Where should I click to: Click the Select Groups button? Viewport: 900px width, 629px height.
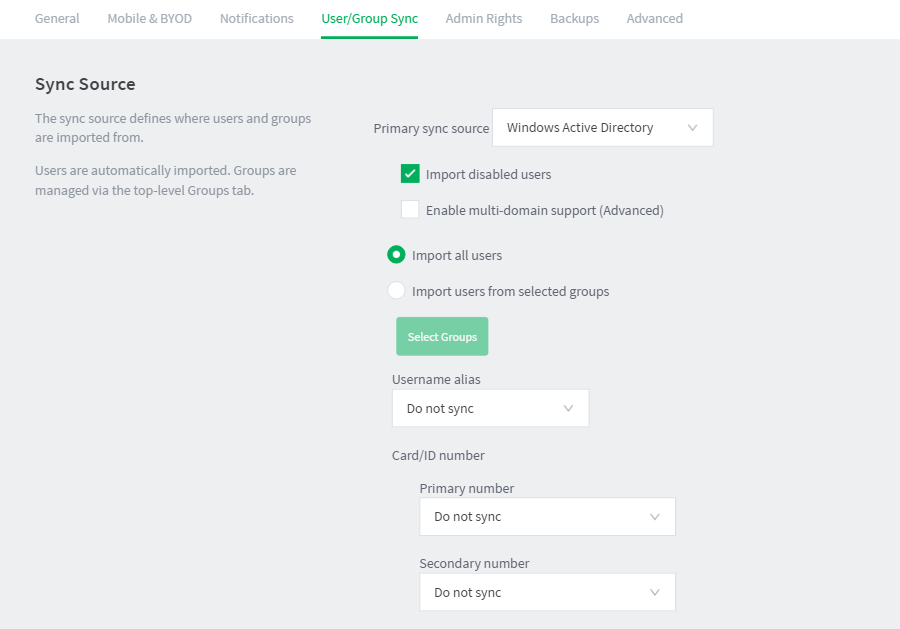[x=442, y=336]
